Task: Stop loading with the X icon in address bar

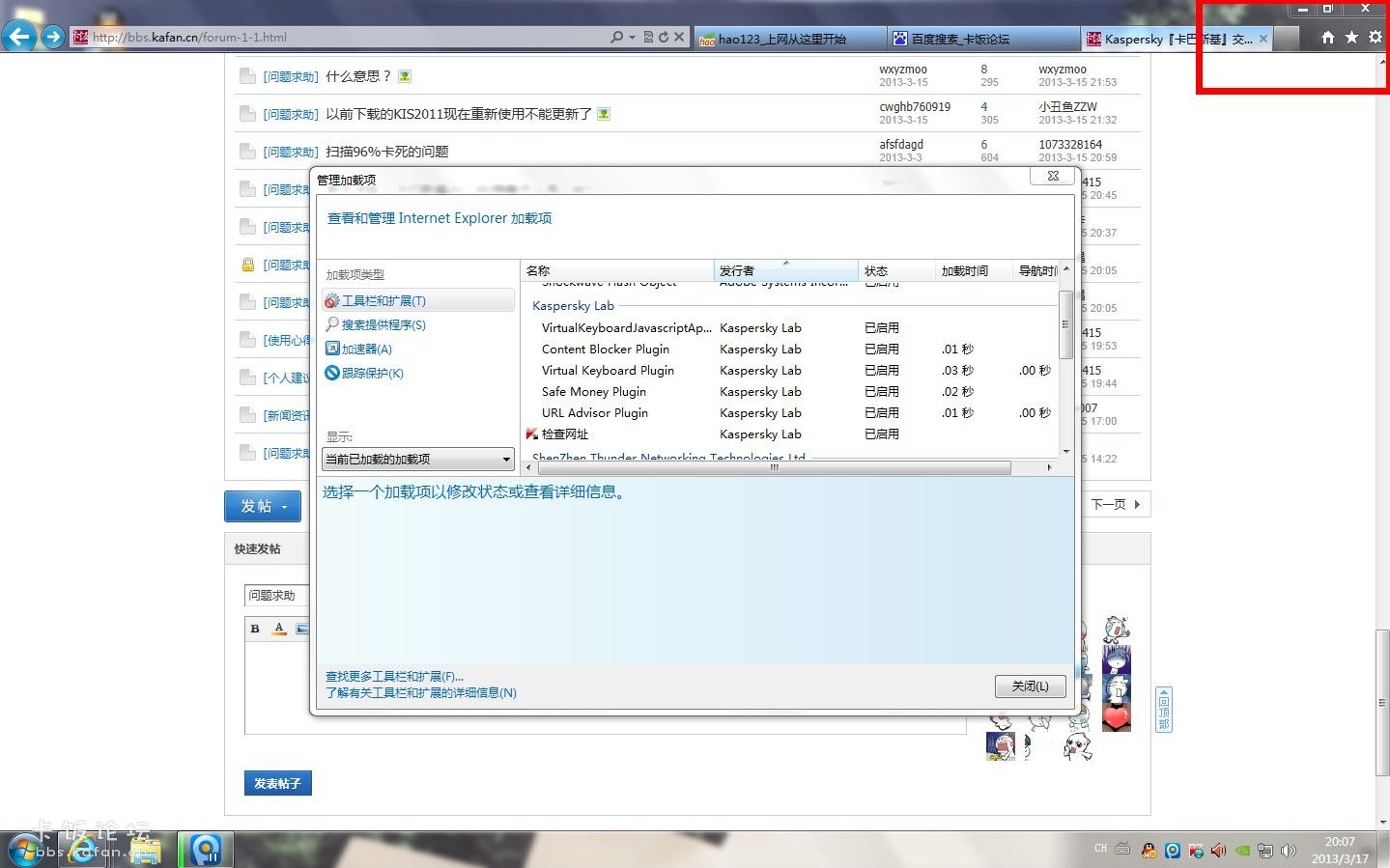Action: point(679,38)
